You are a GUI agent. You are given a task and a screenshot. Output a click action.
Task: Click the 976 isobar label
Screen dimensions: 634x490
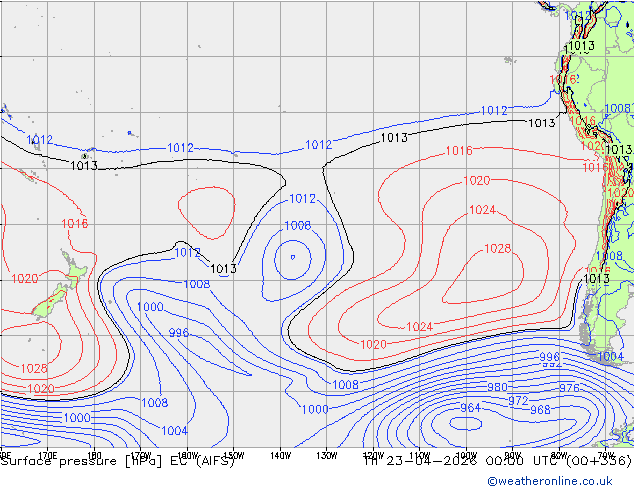point(569,388)
